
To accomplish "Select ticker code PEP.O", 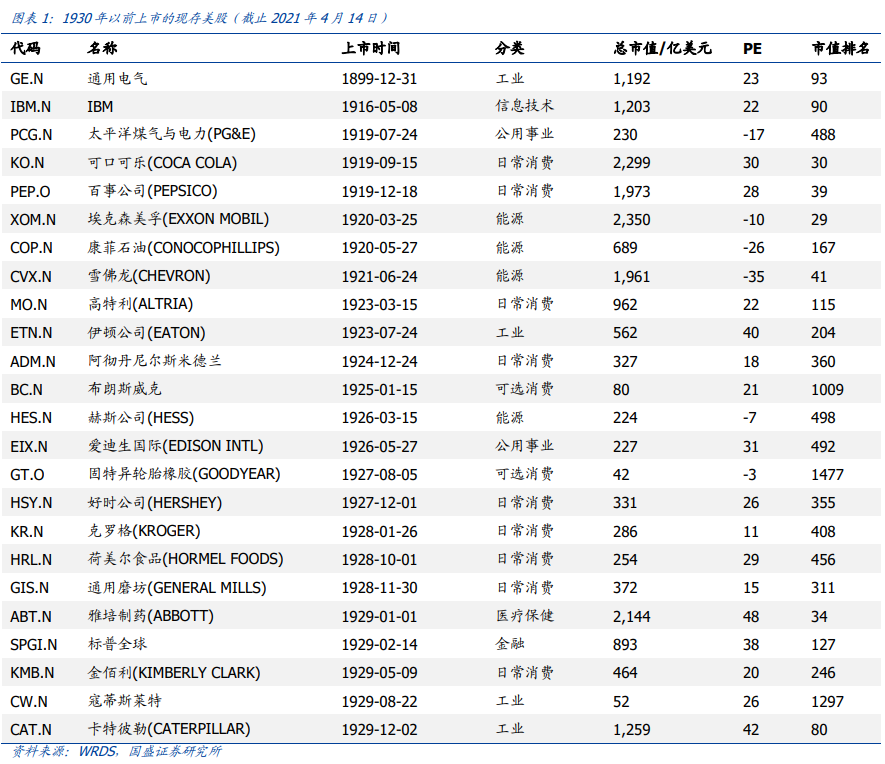I will pyautogui.click(x=30, y=192).
